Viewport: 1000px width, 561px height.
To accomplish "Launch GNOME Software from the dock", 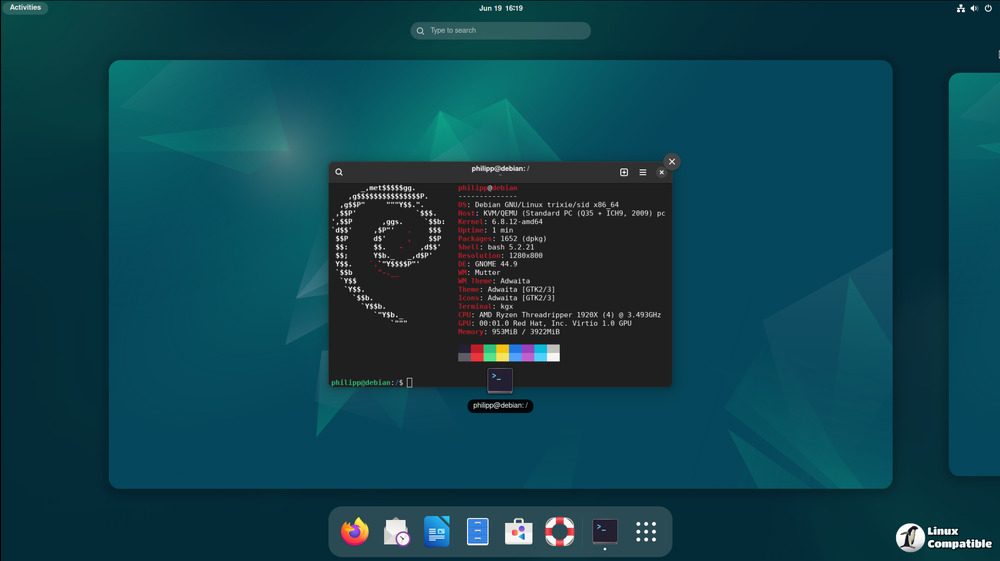I will (x=518, y=532).
